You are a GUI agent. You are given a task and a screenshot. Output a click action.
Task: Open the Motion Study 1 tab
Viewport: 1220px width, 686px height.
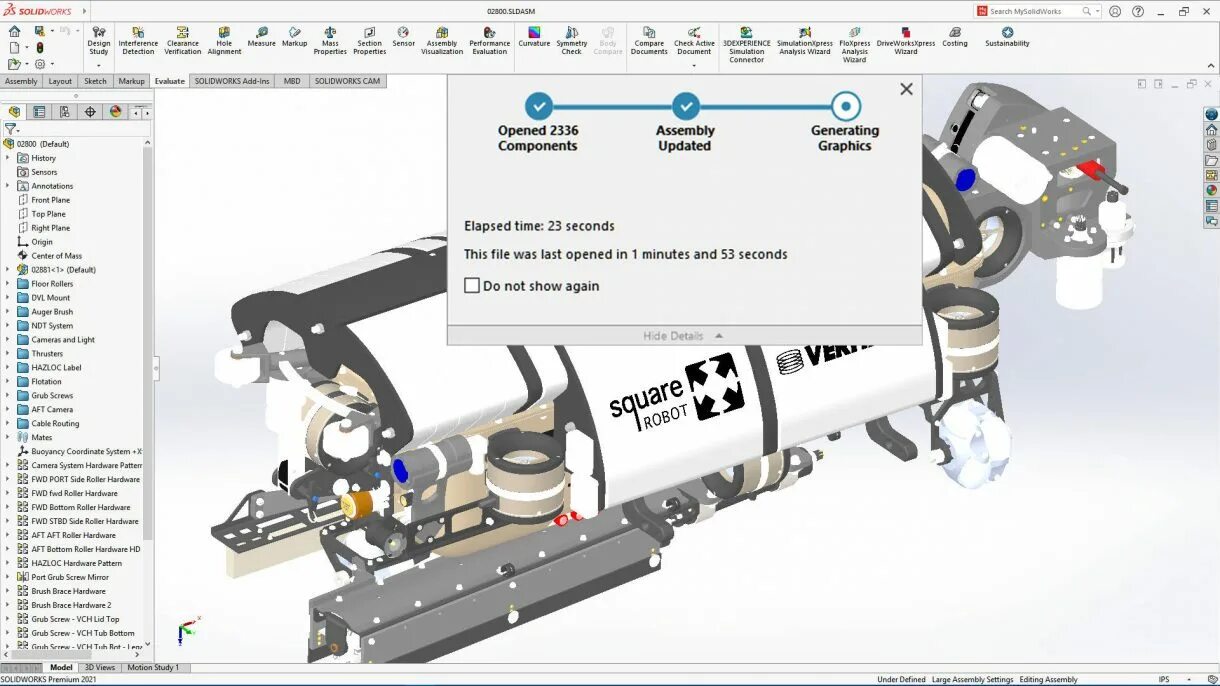click(154, 667)
